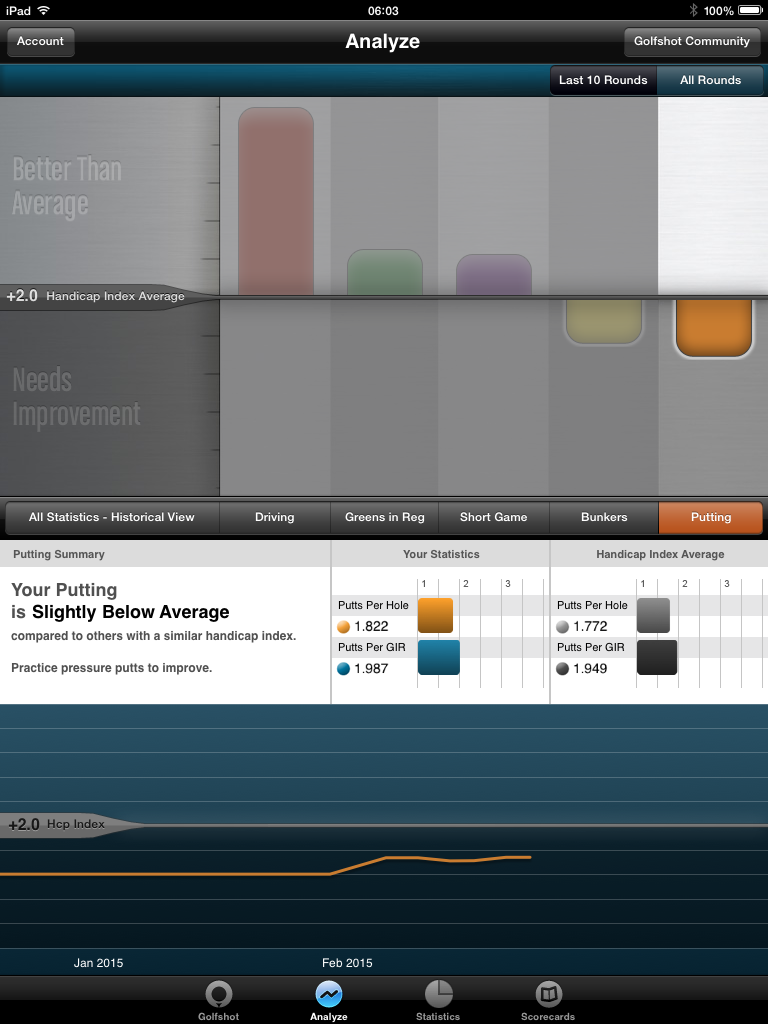Image resolution: width=768 pixels, height=1024 pixels.
Task: Open the Golfshot Community button
Action: (692, 42)
